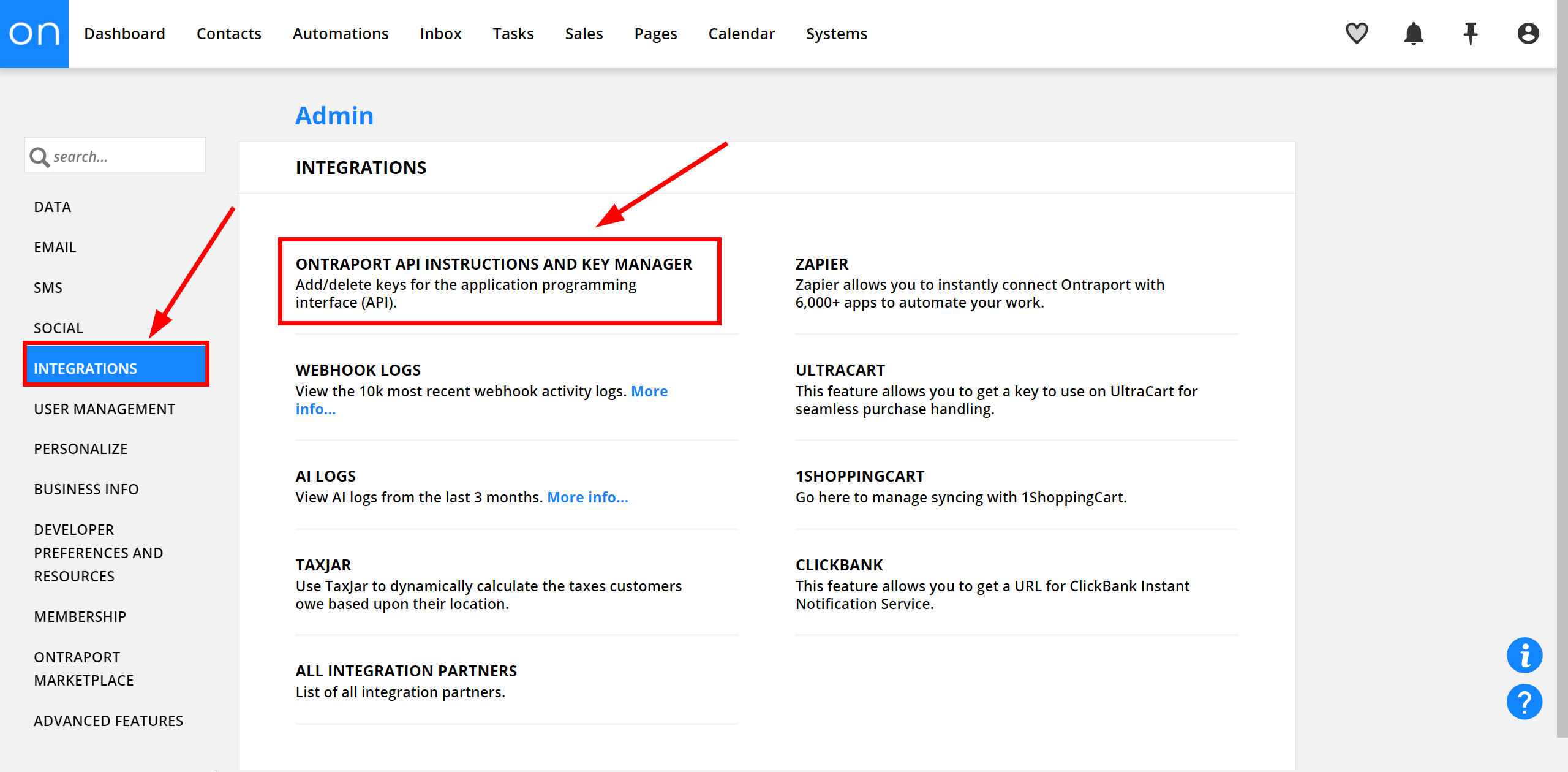
Task: Select MEMBERSHIP in admin sidebar
Action: [80, 617]
